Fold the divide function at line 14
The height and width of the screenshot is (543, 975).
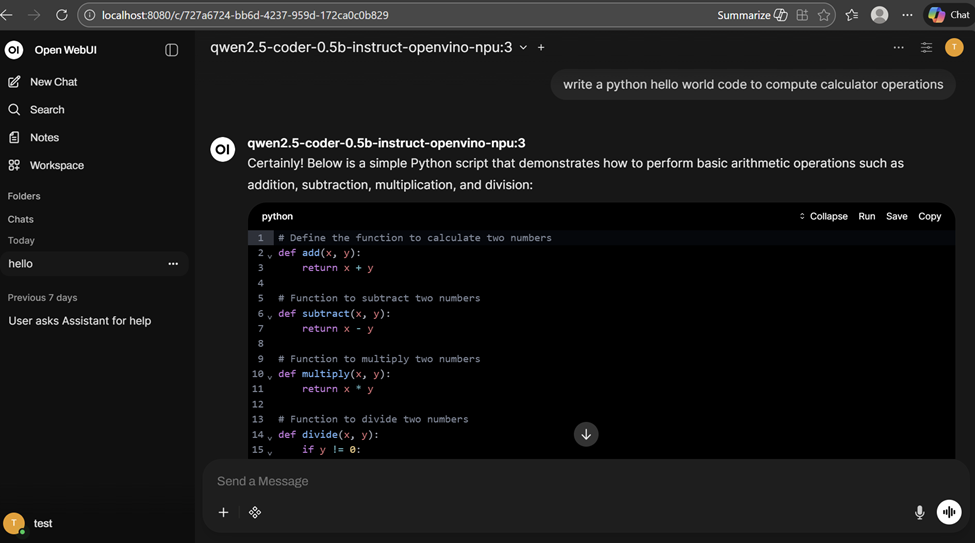tap(270, 437)
